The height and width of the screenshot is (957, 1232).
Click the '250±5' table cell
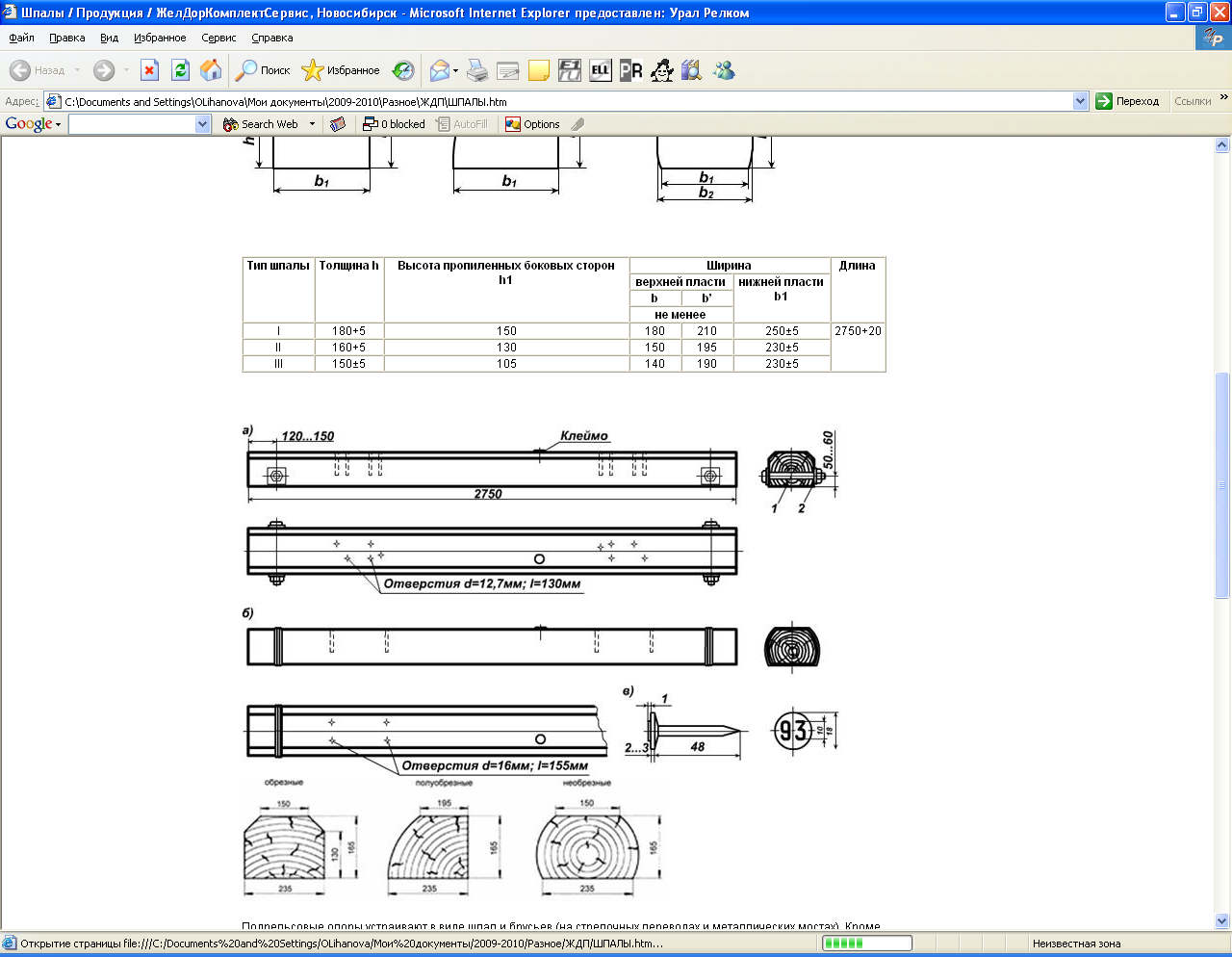pyautogui.click(x=782, y=330)
